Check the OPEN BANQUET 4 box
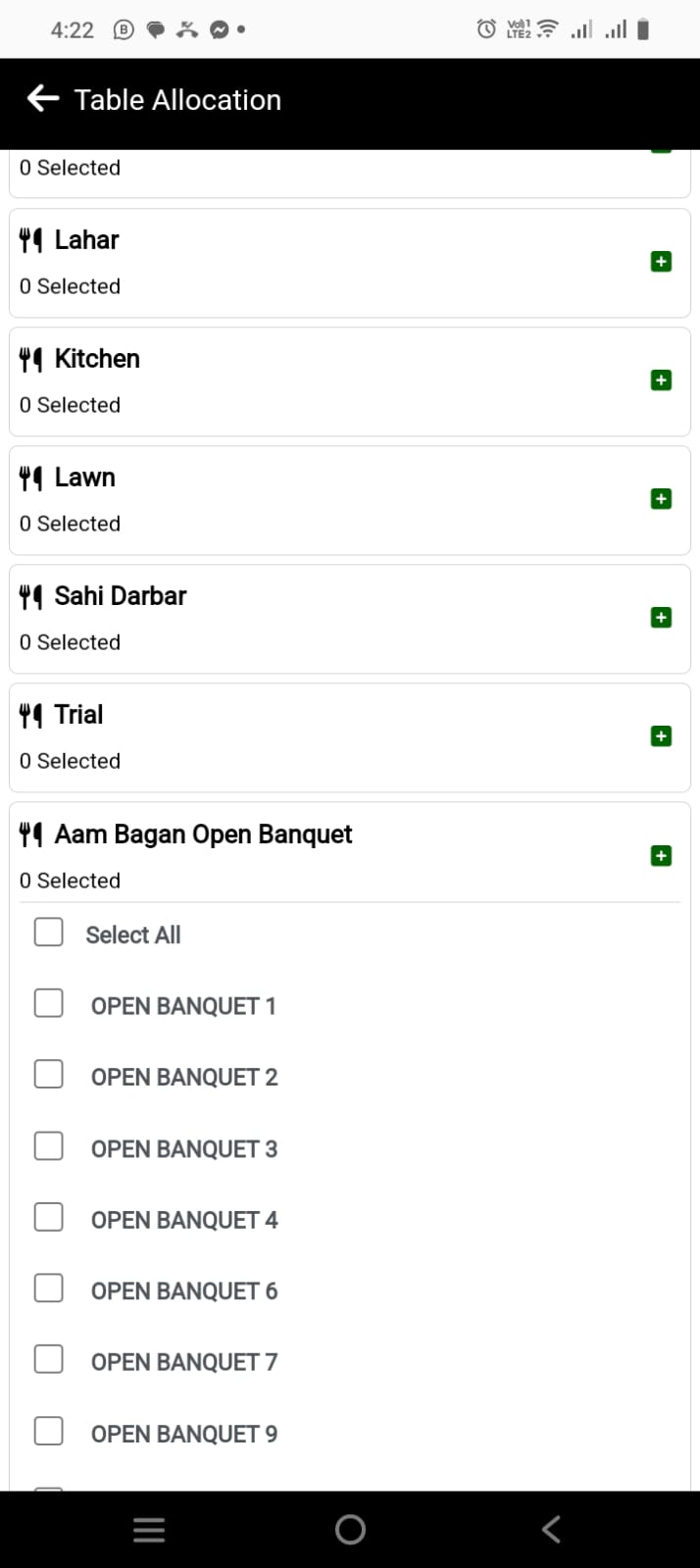700x1568 pixels. pos(49,1217)
